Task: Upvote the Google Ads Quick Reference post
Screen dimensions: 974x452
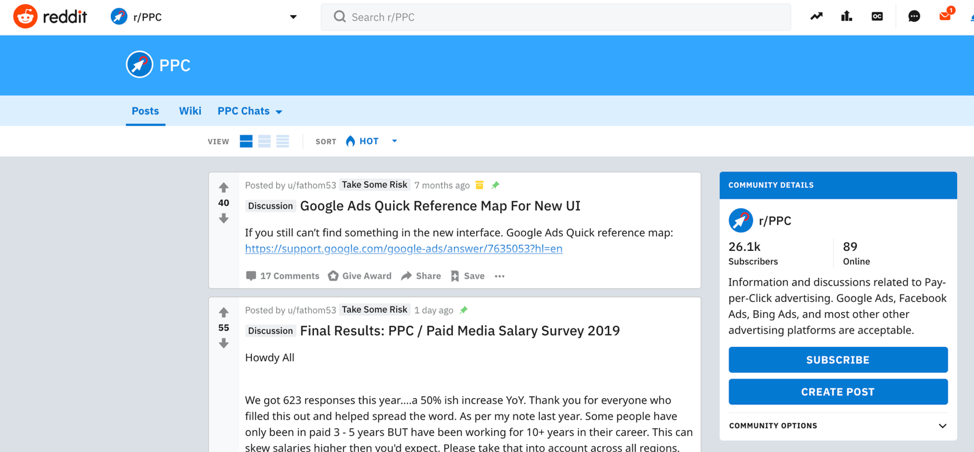Action: pyautogui.click(x=224, y=188)
